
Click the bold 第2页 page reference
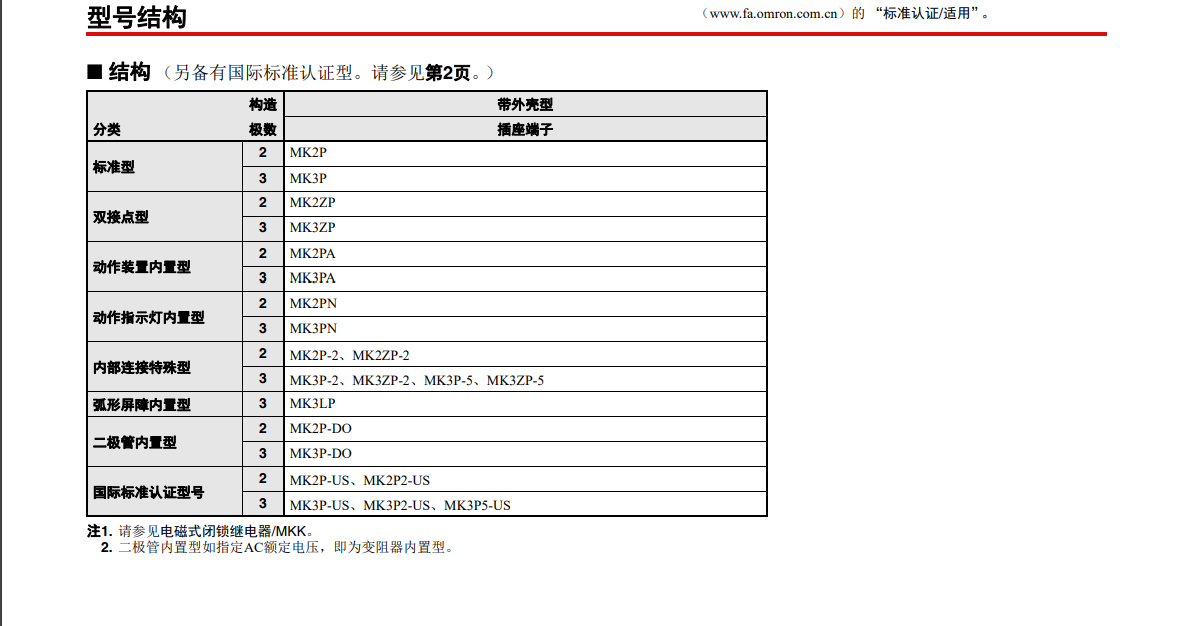(447, 73)
